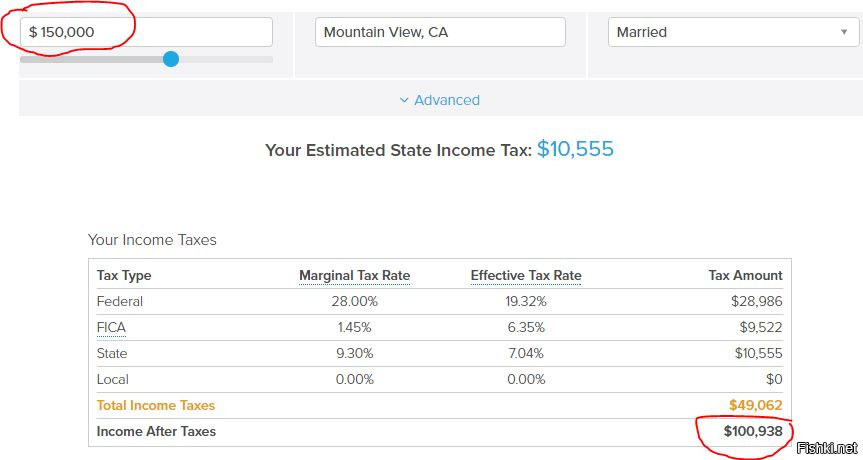The width and height of the screenshot is (863, 460).
Task: Click the dropdown arrow beside Married
Action: (x=844, y=32)
